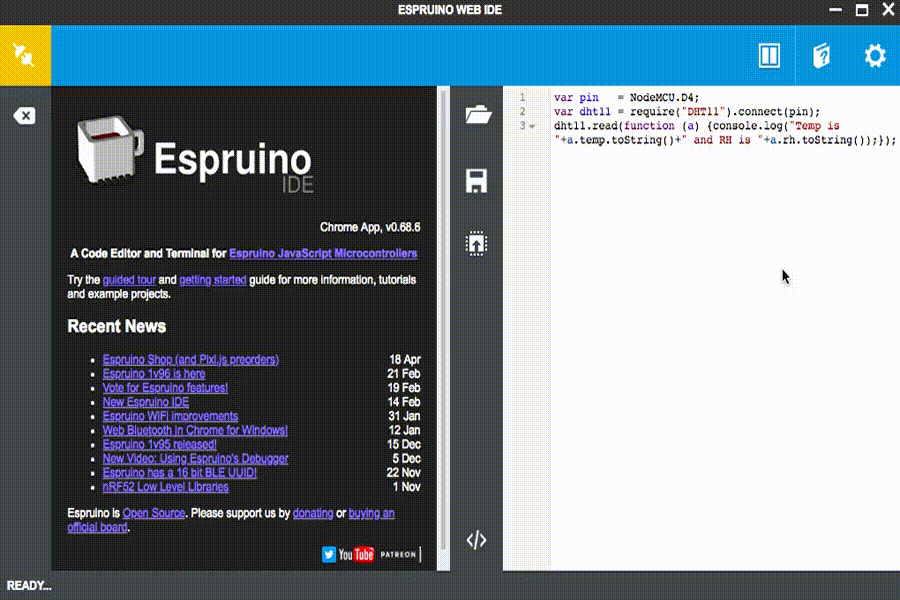The width and height of the screenshot is (900, 600).
Task: Open the New Espruino IDE news link
Action: pyautogui.click(x=146, y=402)
